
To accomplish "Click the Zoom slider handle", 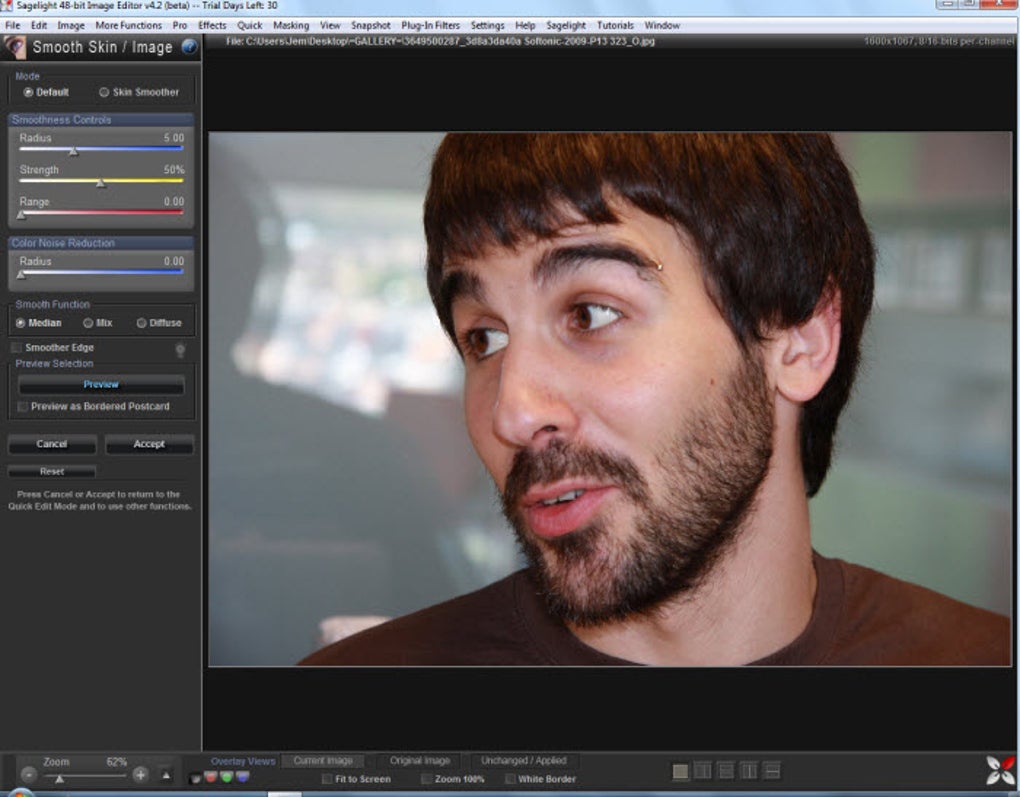I will point(59,778).
